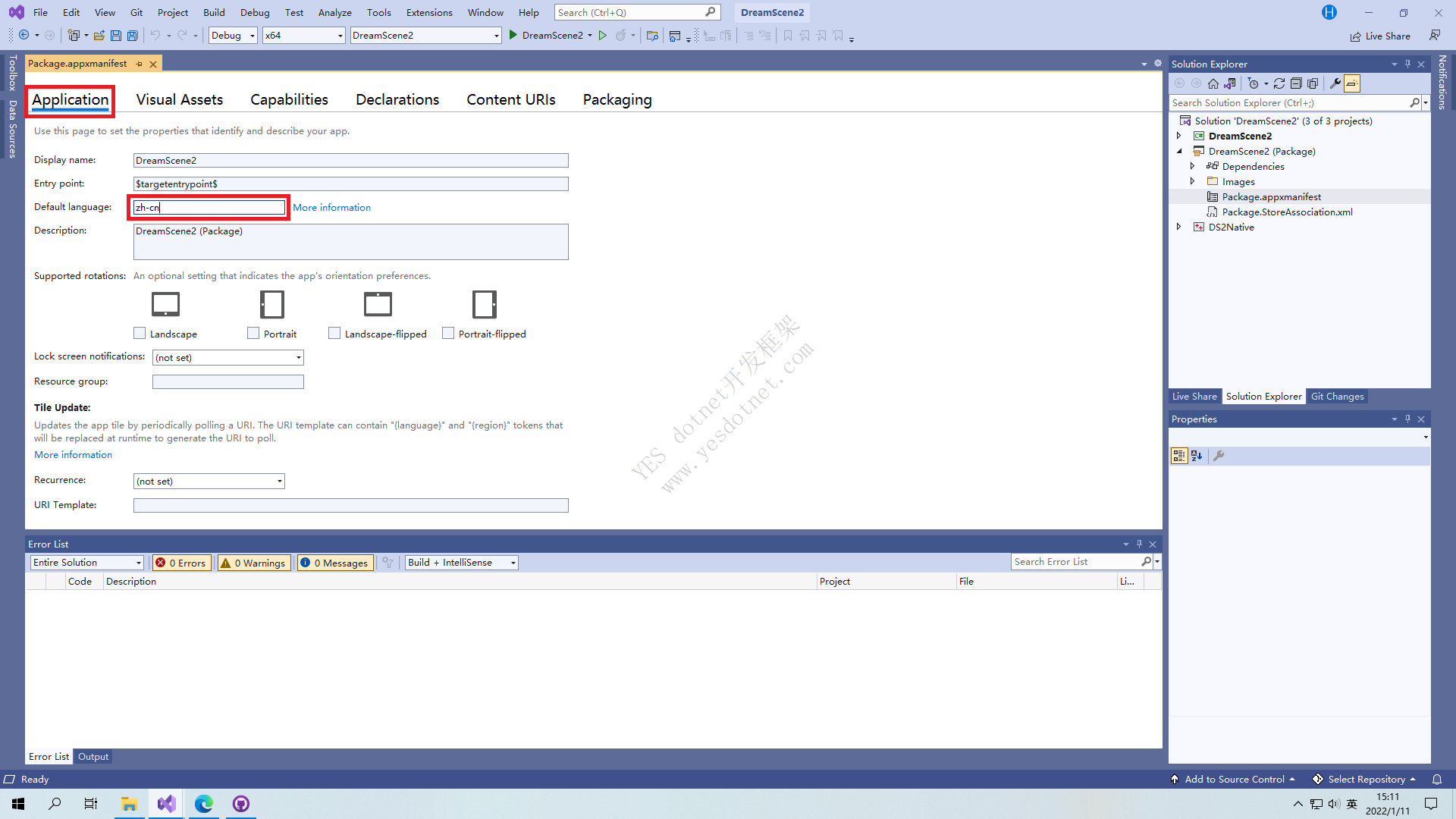Click the Categorized icon in Properties panel
This screenshot has height=819, width=1456.
1179,456
